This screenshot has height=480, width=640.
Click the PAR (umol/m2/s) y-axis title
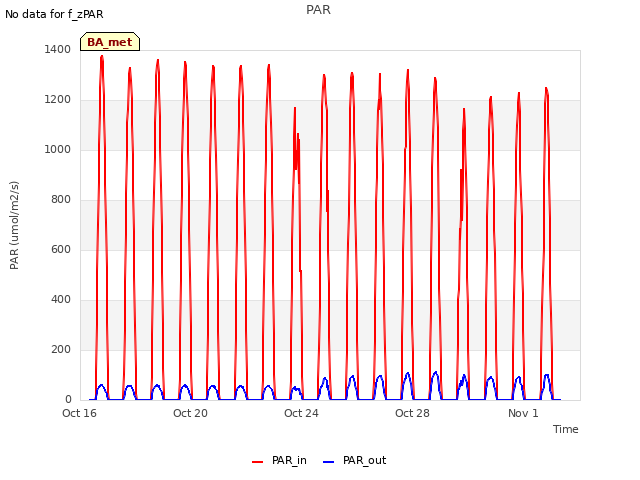click(x=14, y=225)
